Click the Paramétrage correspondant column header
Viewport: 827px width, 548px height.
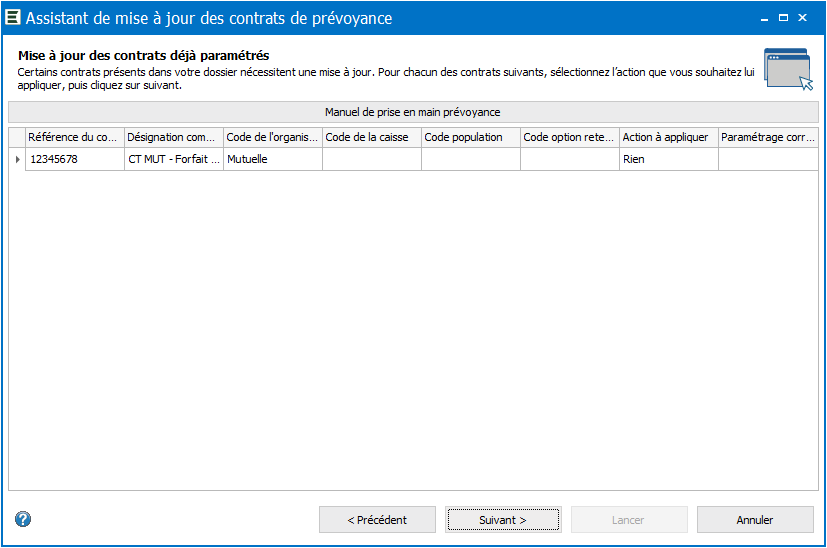point(768,138)
